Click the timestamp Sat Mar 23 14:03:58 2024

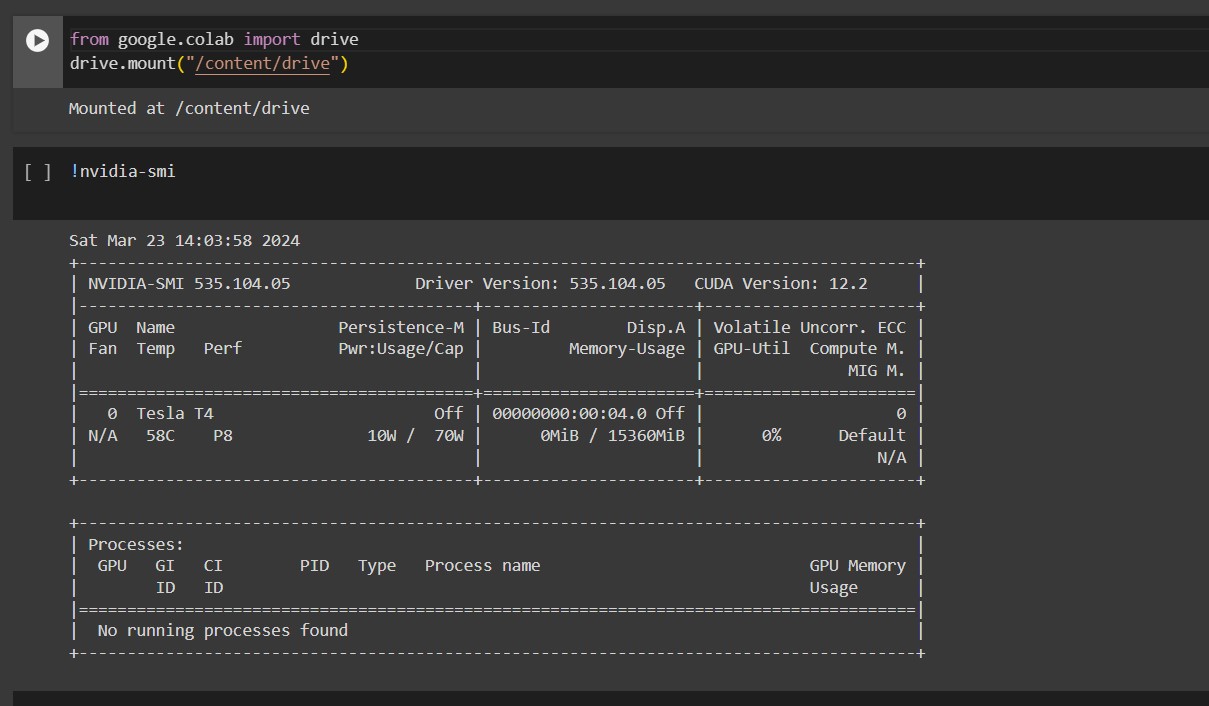184,240
